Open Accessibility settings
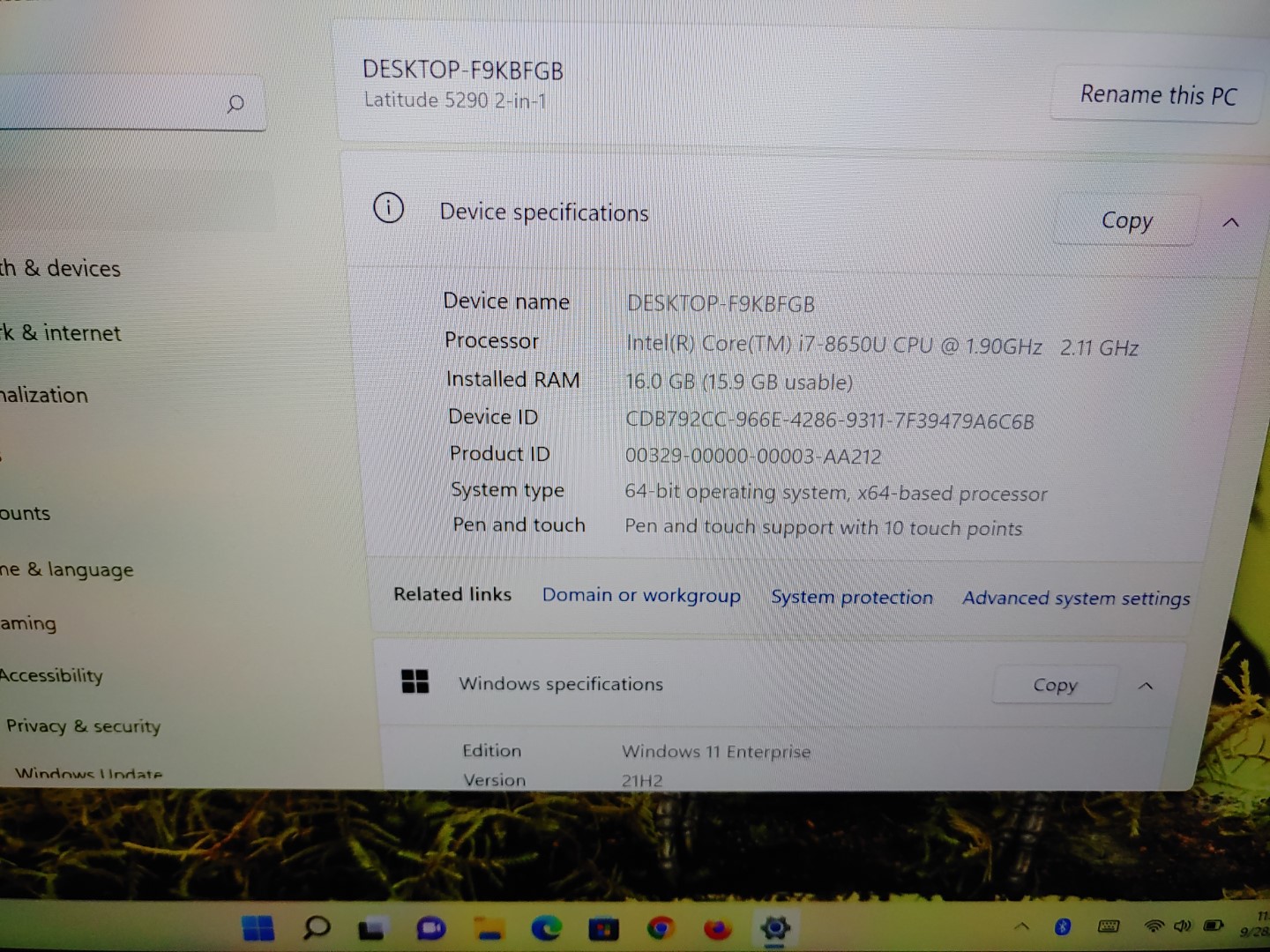 [x=51, y=675]
